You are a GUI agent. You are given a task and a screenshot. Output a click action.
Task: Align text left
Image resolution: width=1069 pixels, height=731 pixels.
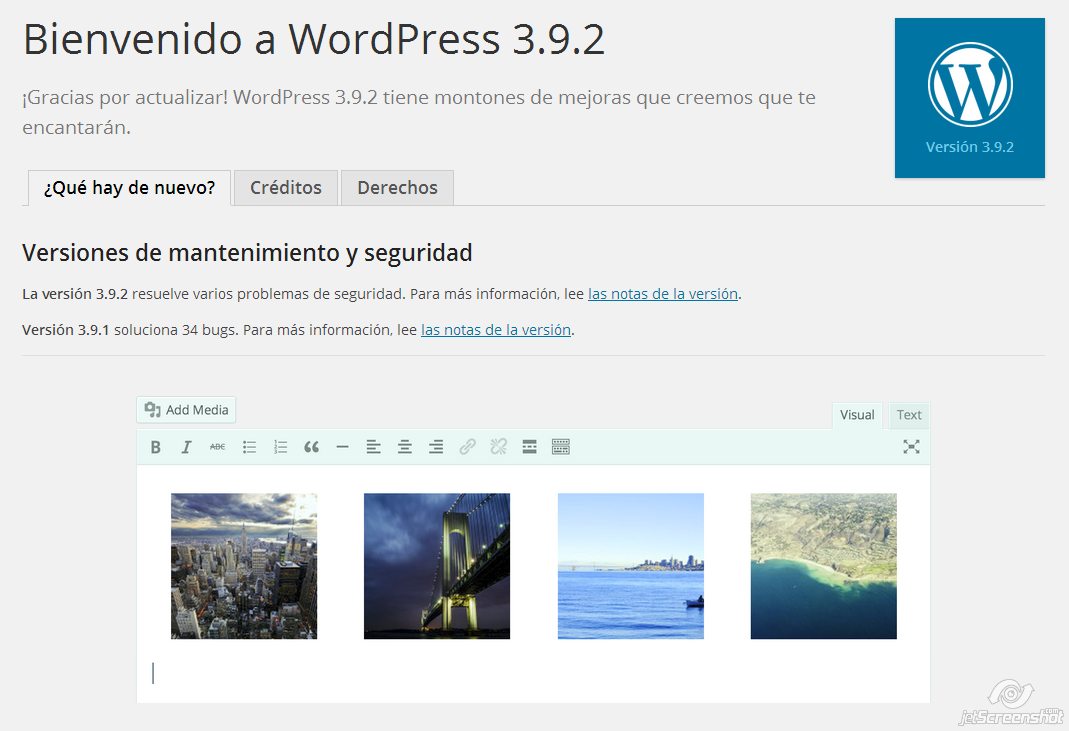(x=374, y=447)
